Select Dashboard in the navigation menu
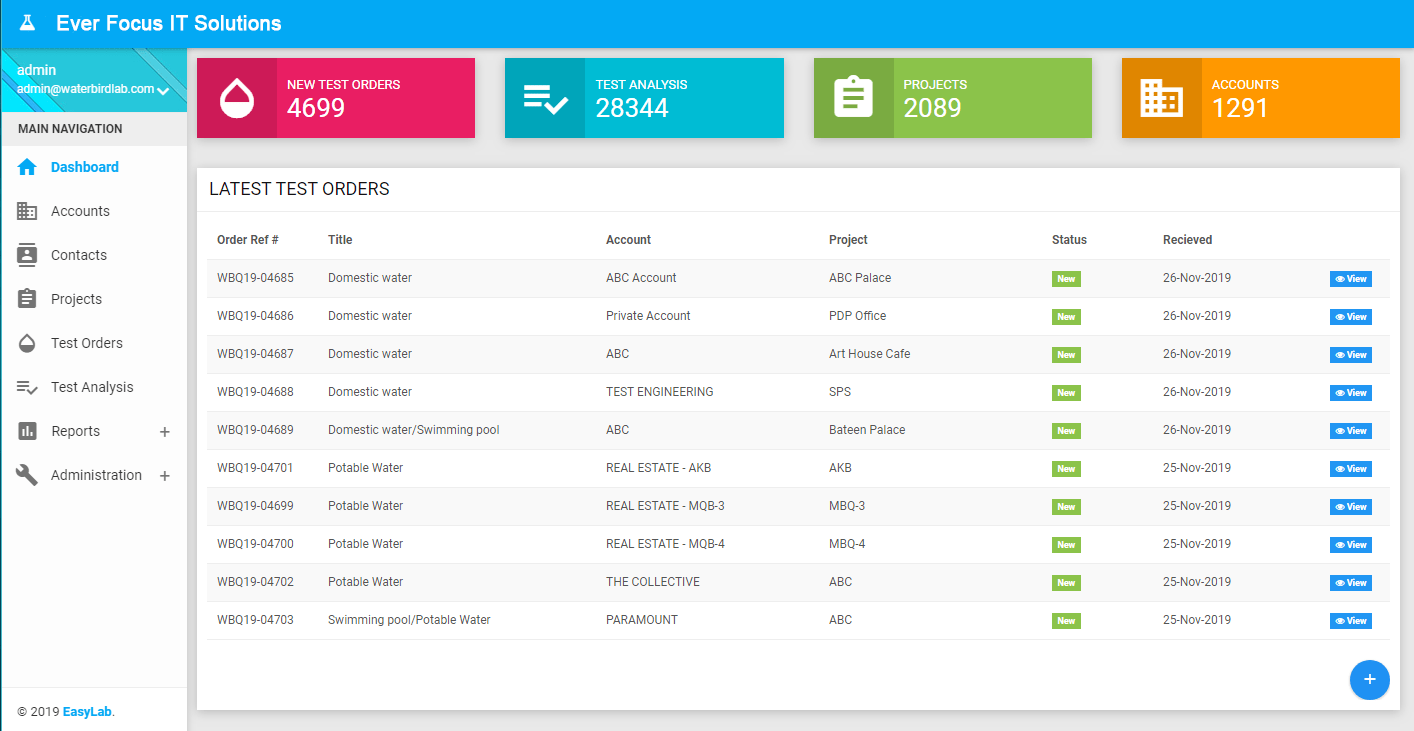This screenshot has height=731, width=1414. pyautogui.click(x=84, y=166)
